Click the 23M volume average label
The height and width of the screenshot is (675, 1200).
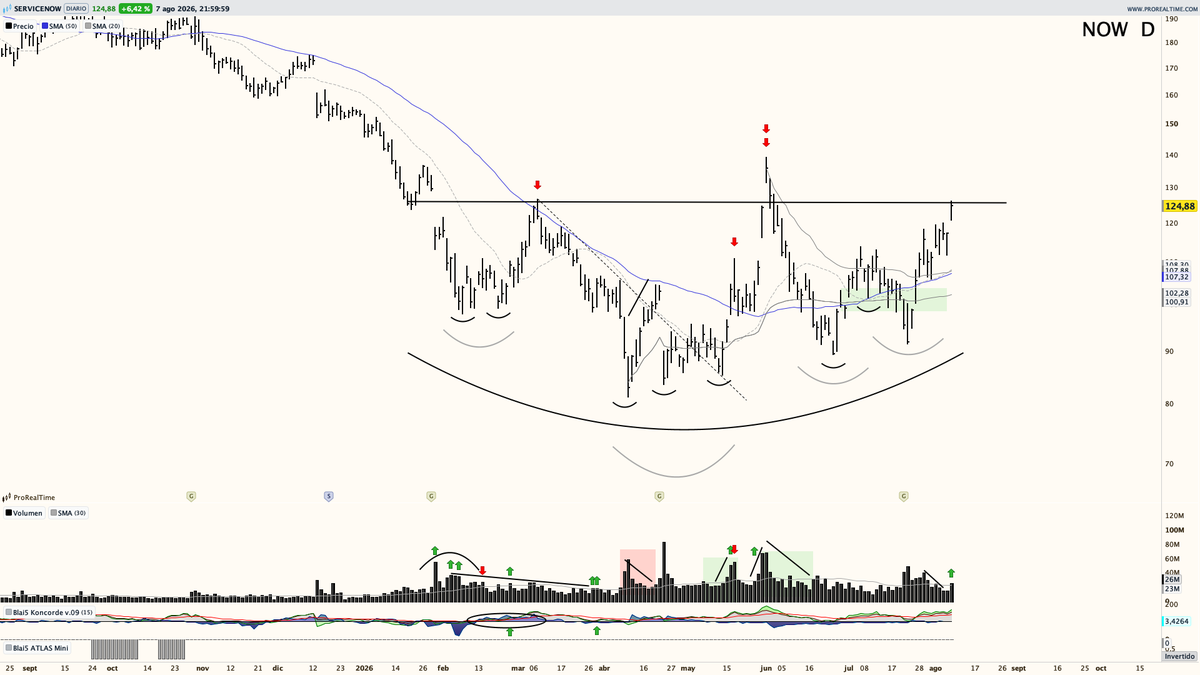[1172, 590]
